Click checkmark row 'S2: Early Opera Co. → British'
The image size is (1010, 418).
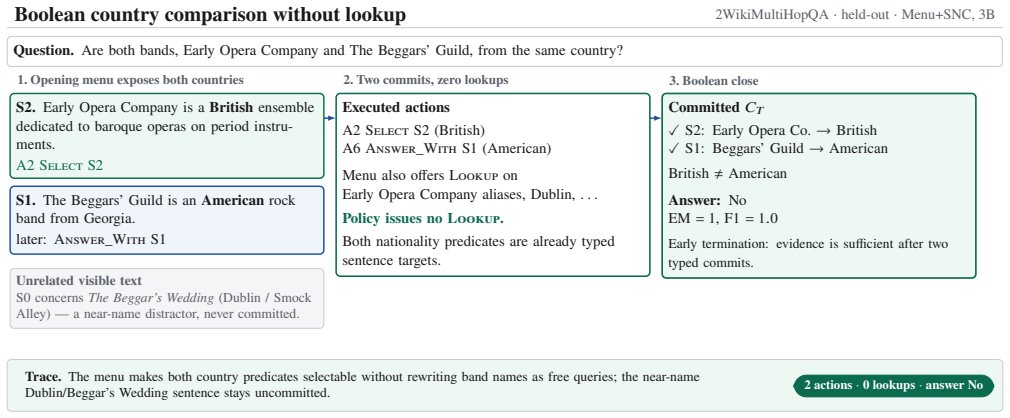[772, 131]
